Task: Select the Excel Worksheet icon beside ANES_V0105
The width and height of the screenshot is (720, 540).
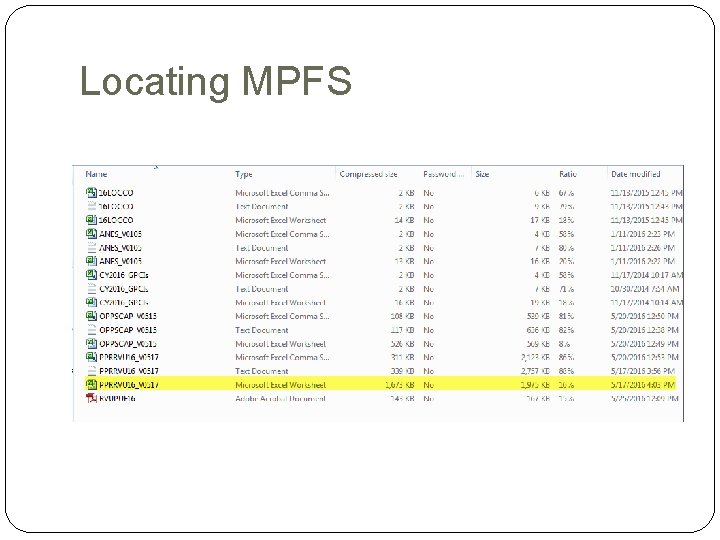Action: click(91, 261)
